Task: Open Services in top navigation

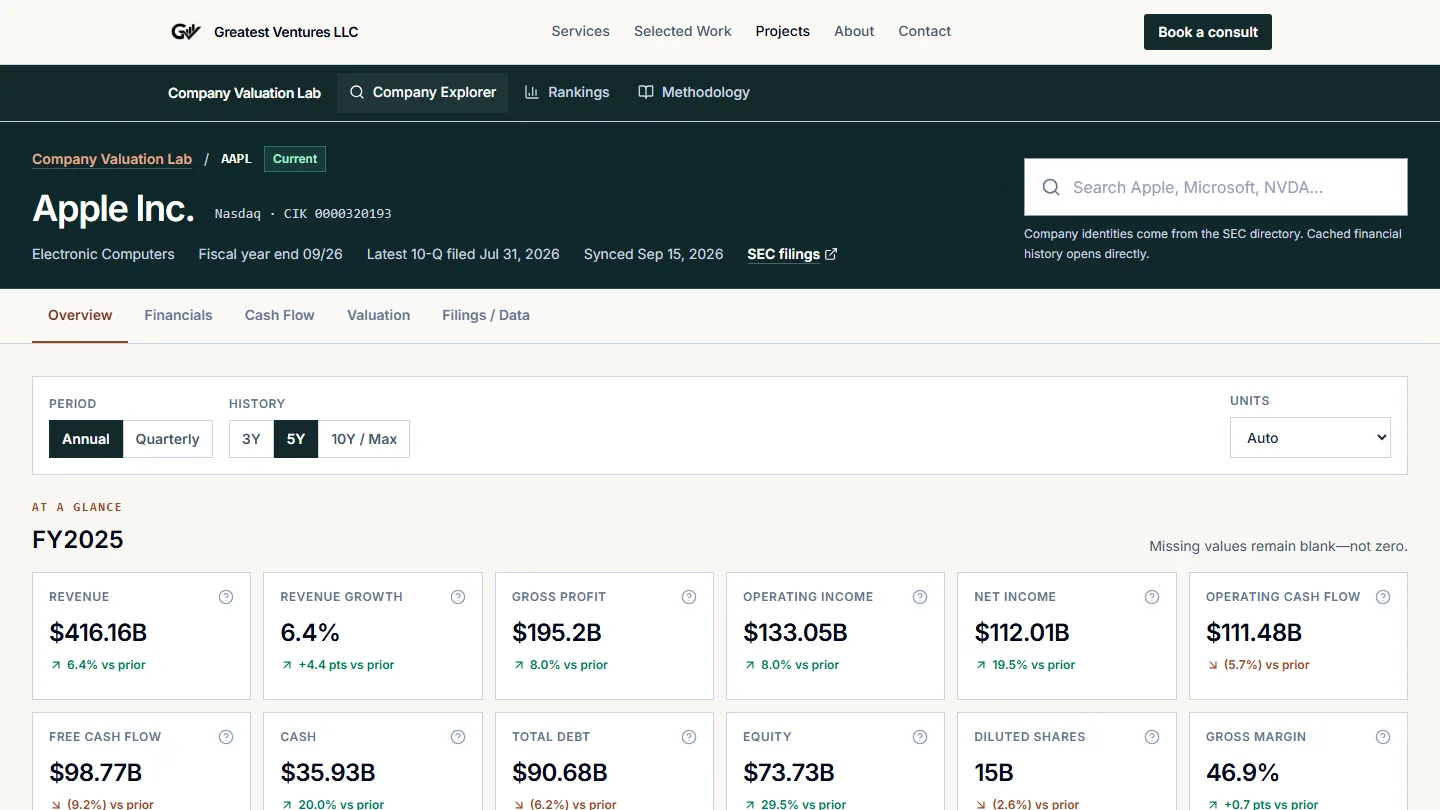Action: pyautogui.click(x=580, y=31)
